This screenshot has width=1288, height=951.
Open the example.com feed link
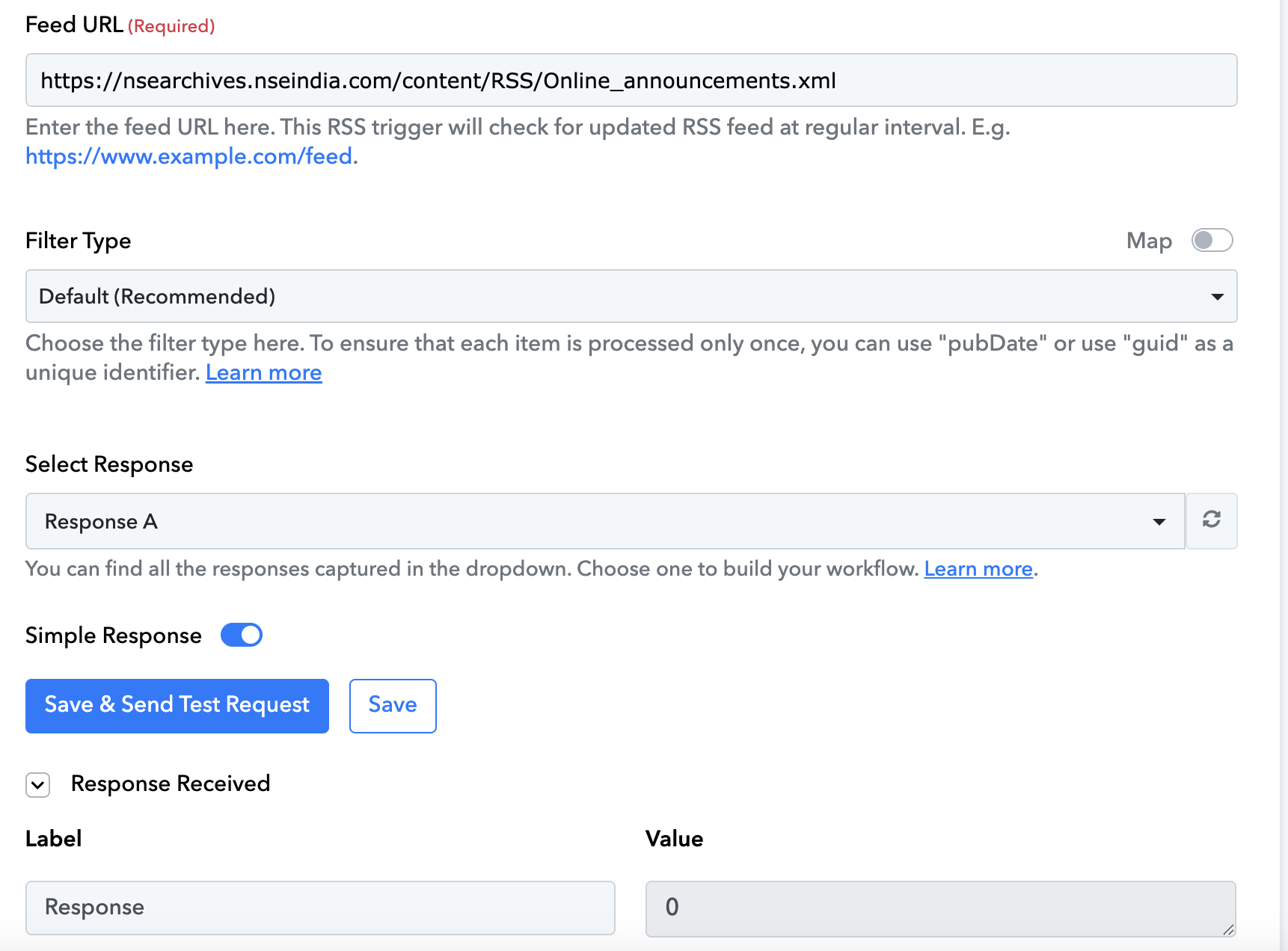point(189,156)
